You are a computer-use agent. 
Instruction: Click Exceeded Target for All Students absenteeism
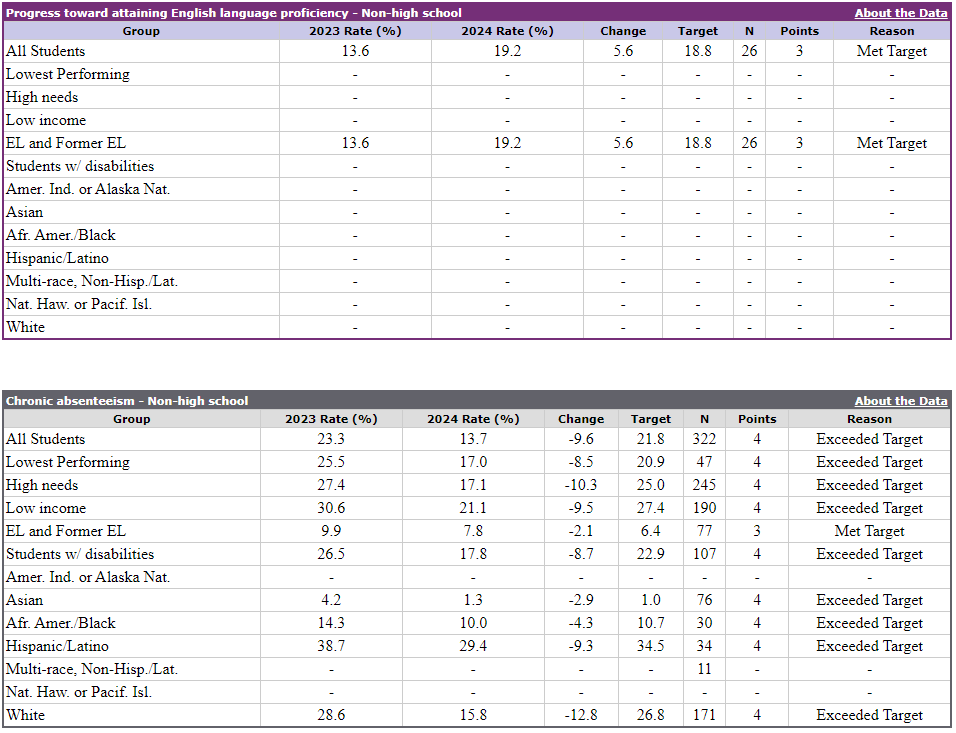pos(869,439)
